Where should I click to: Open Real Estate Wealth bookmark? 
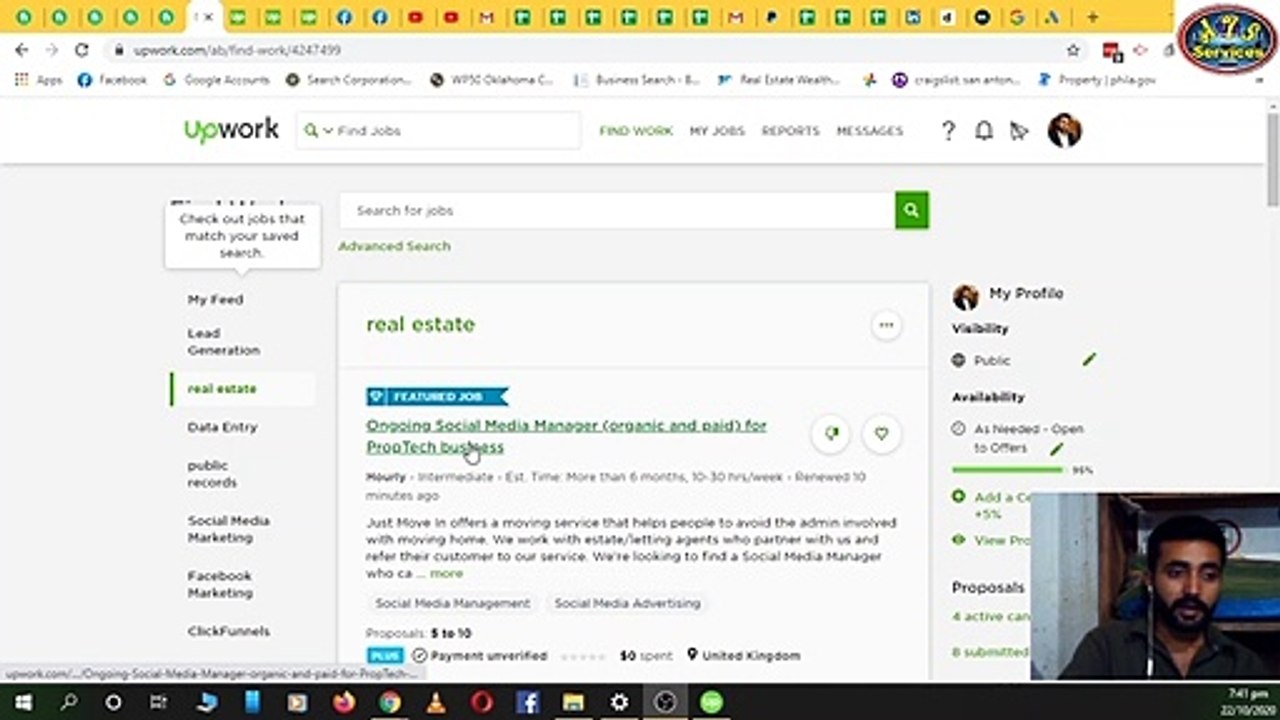coord(779,80)
